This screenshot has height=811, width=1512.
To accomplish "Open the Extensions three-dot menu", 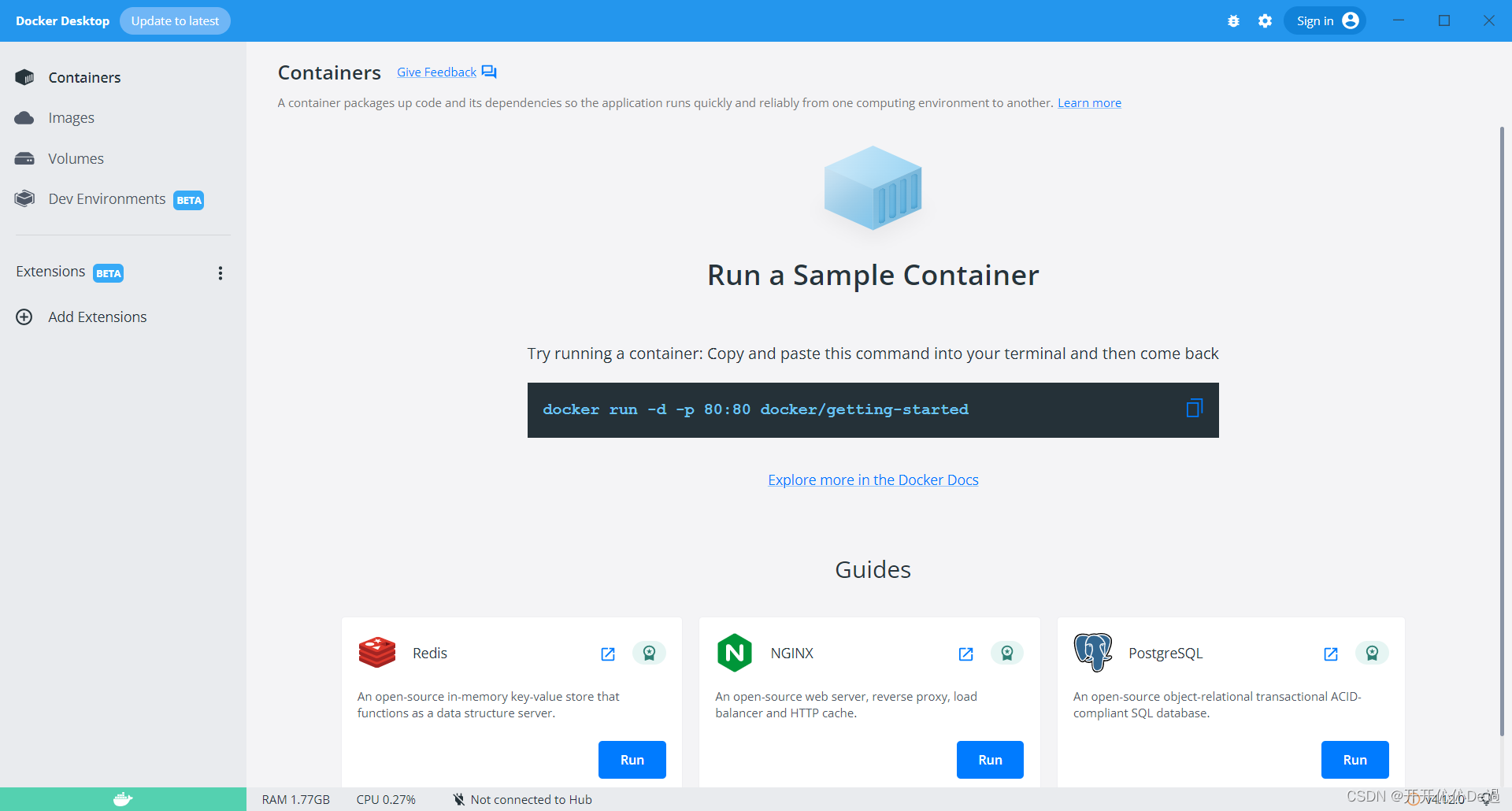I will tap(220, 273).
